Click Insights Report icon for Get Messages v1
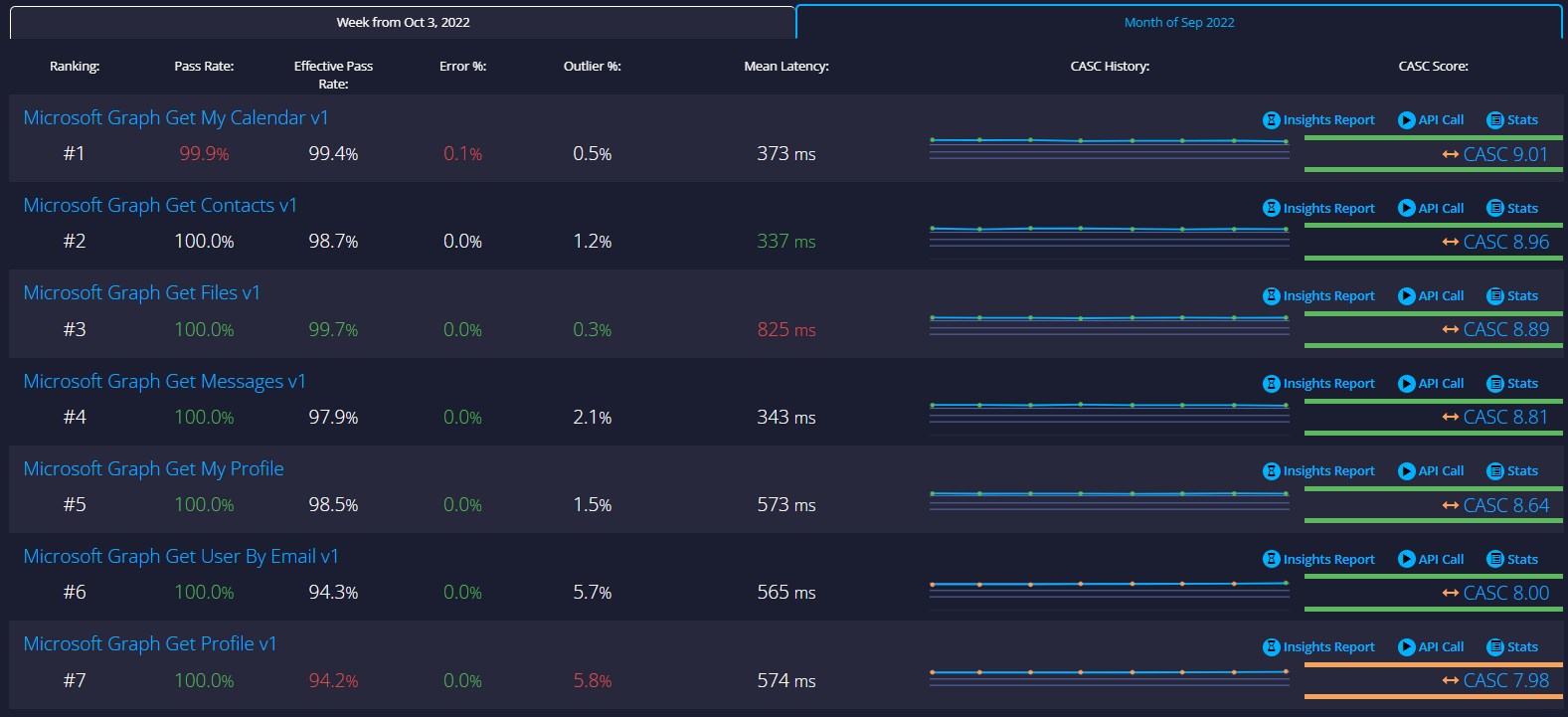1568x717 pixels. (x=1271, y=384)
